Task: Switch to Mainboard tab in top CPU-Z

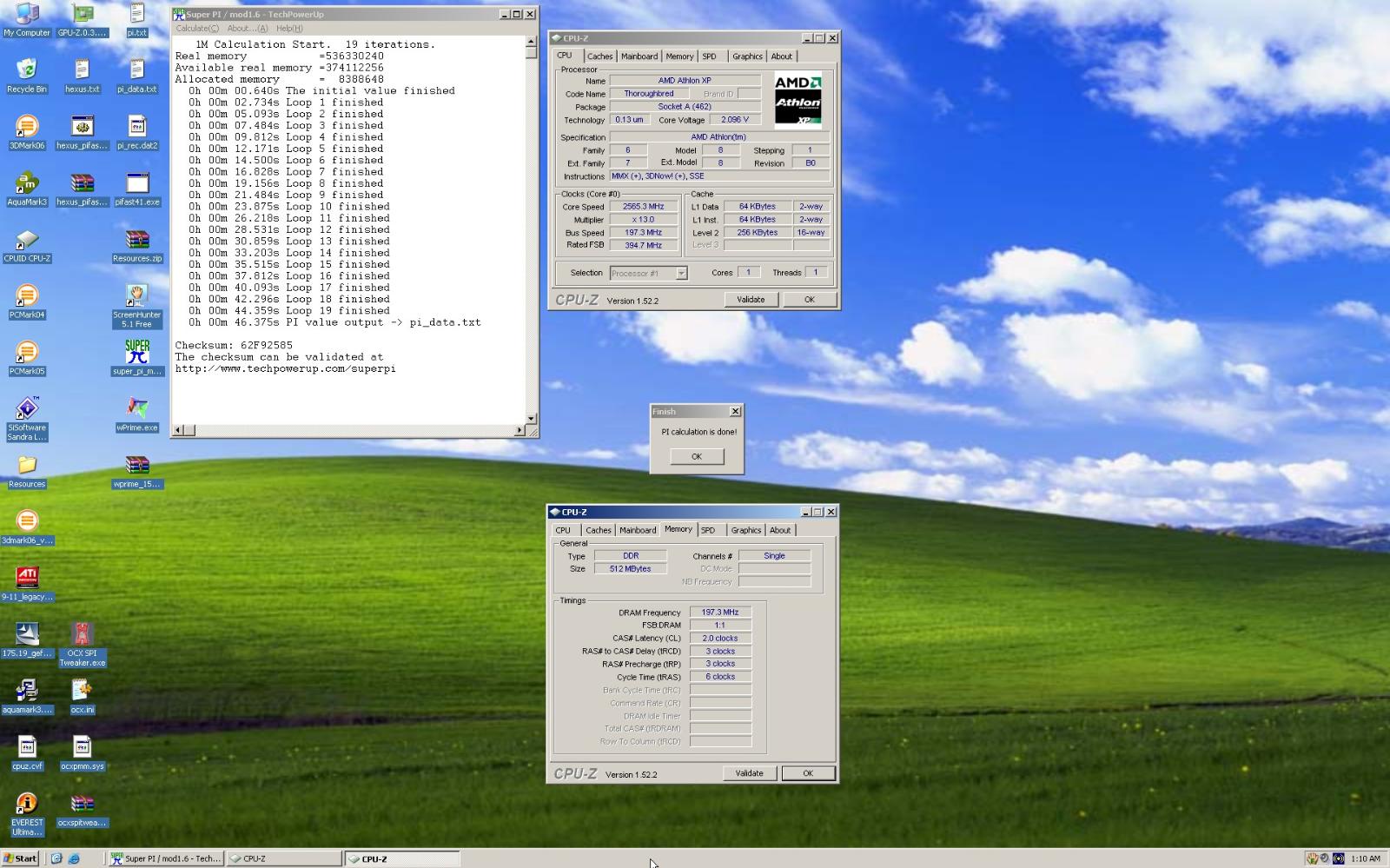Action: pyautogui.click(x=639, y=56)
